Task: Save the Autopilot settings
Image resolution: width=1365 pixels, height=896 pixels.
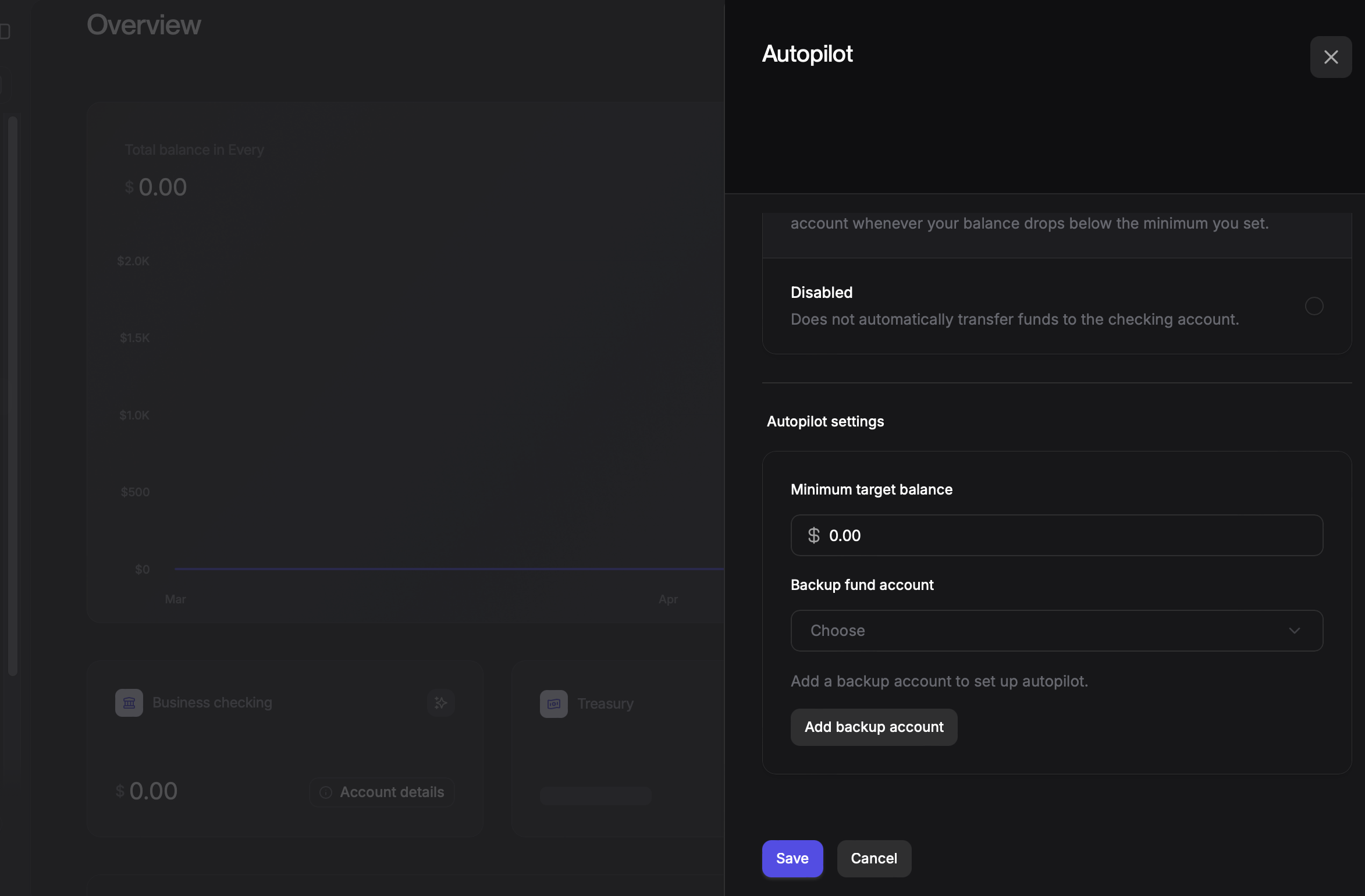Action: 792,858
